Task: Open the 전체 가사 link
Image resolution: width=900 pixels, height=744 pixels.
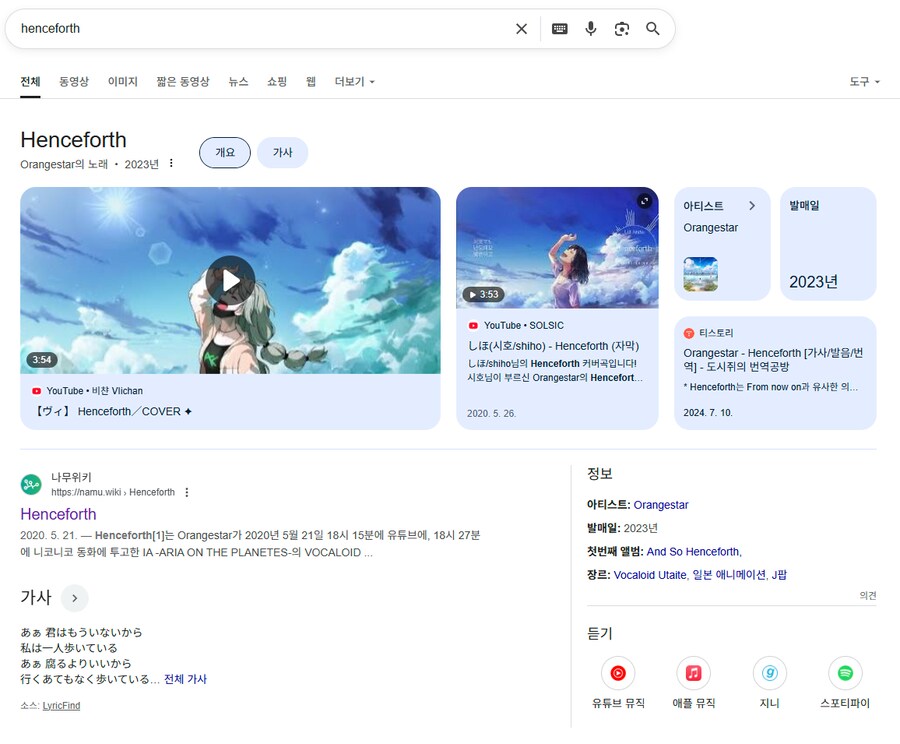Action: point(185,679)
